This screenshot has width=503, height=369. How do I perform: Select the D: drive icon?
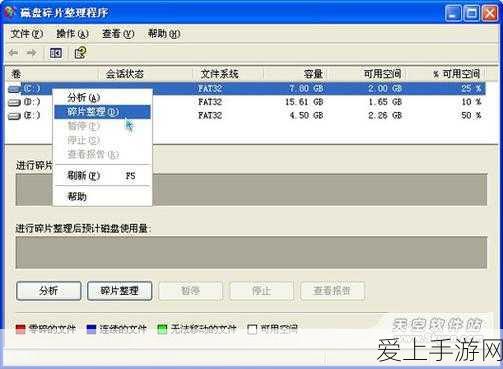[14, 102]
